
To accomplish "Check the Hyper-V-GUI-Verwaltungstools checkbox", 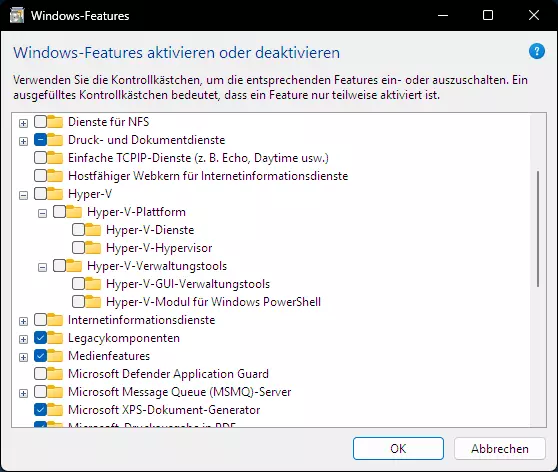I will pos(78,284).
